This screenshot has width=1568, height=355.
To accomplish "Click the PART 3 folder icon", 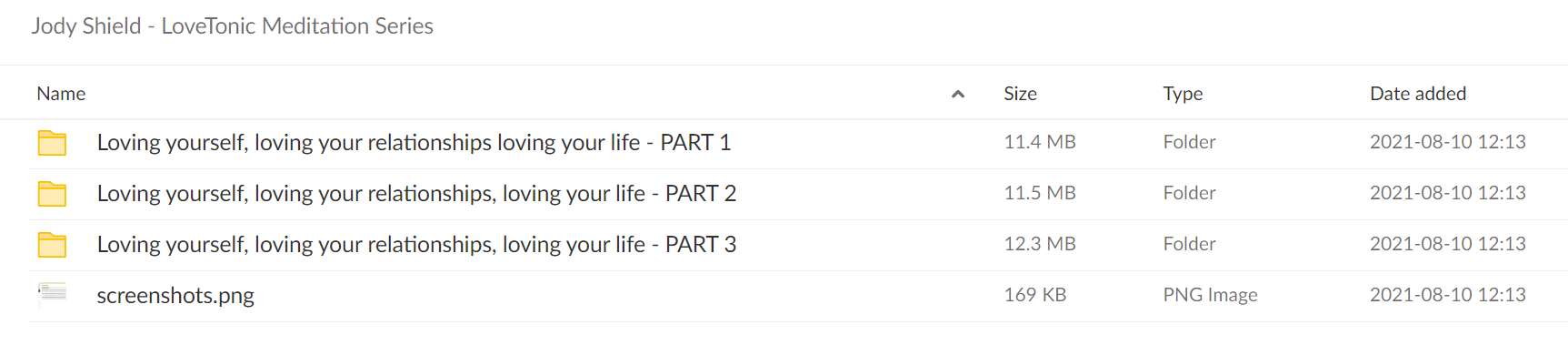I will point(52,245).
